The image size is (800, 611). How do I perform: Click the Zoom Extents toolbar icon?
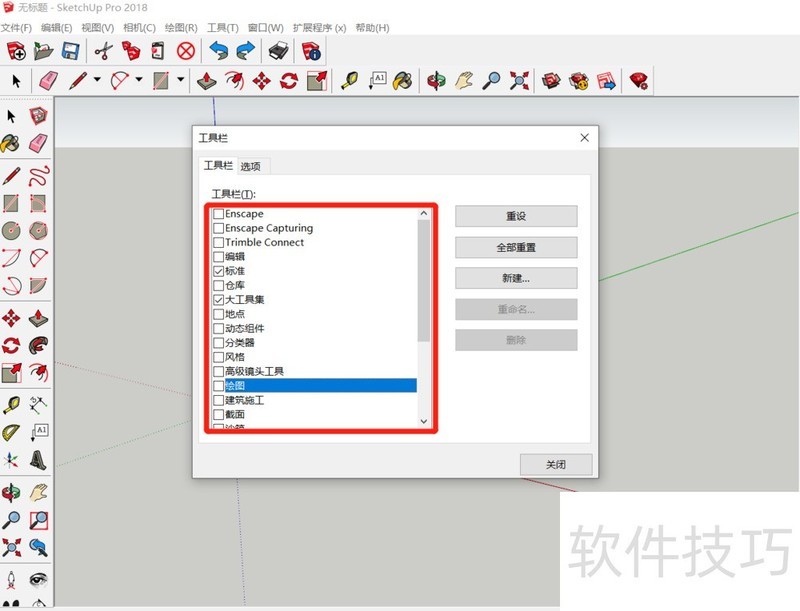coord(520,80)
